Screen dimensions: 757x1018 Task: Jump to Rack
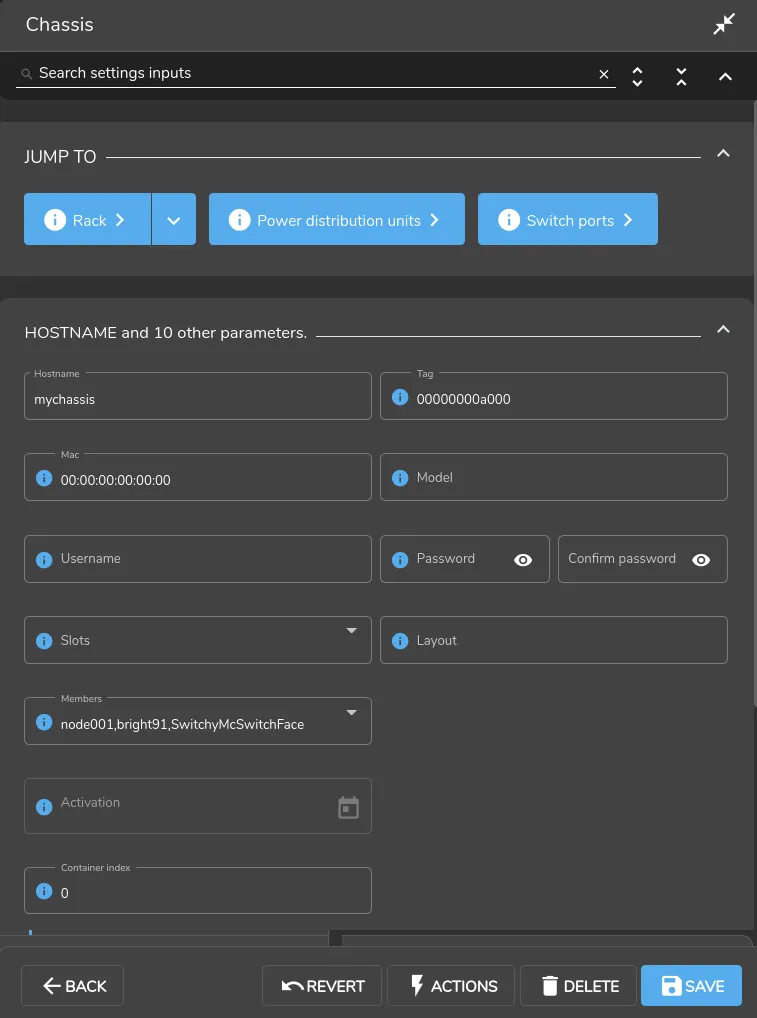click(x=88, y=219)
